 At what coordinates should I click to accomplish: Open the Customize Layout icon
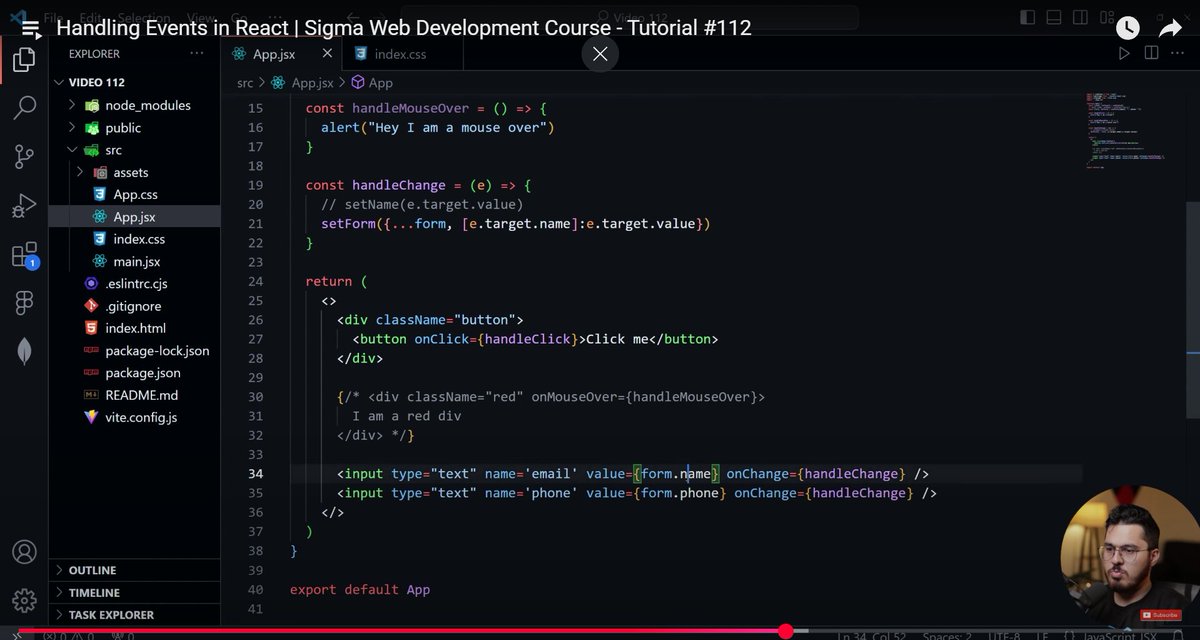point(1106,16)
